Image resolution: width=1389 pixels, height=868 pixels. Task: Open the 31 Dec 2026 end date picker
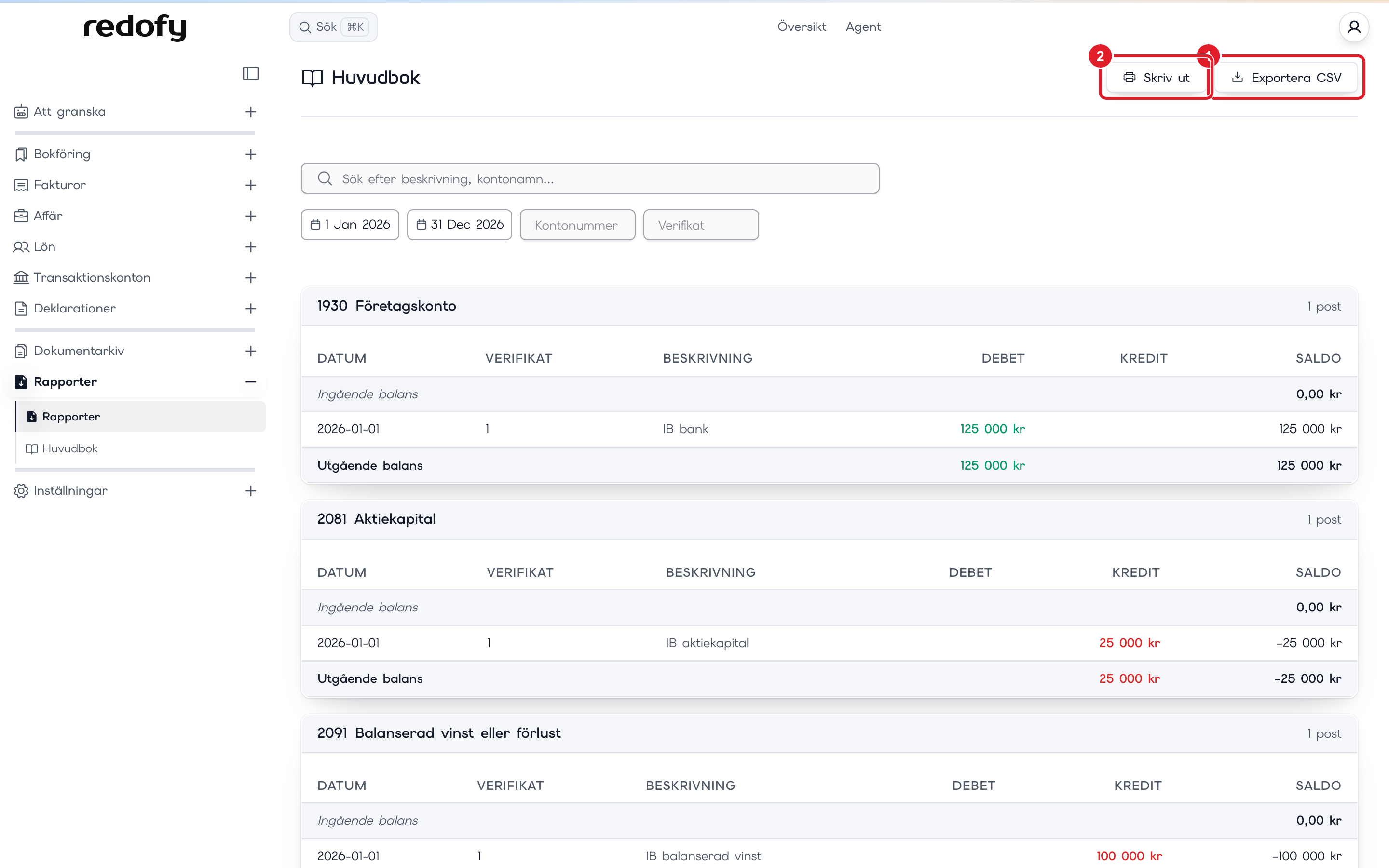point(460,224)
